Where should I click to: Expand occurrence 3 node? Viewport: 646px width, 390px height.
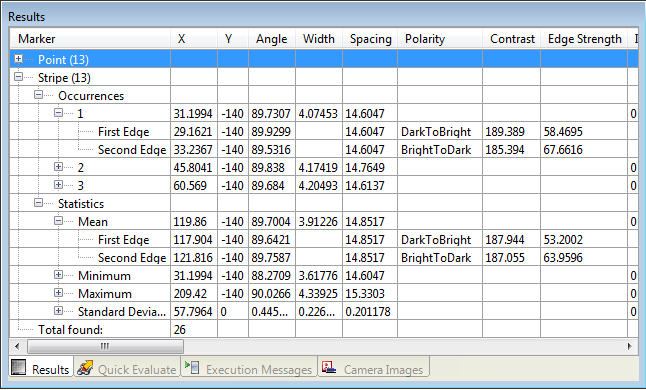pyautogui.click(x=59, y=185)
